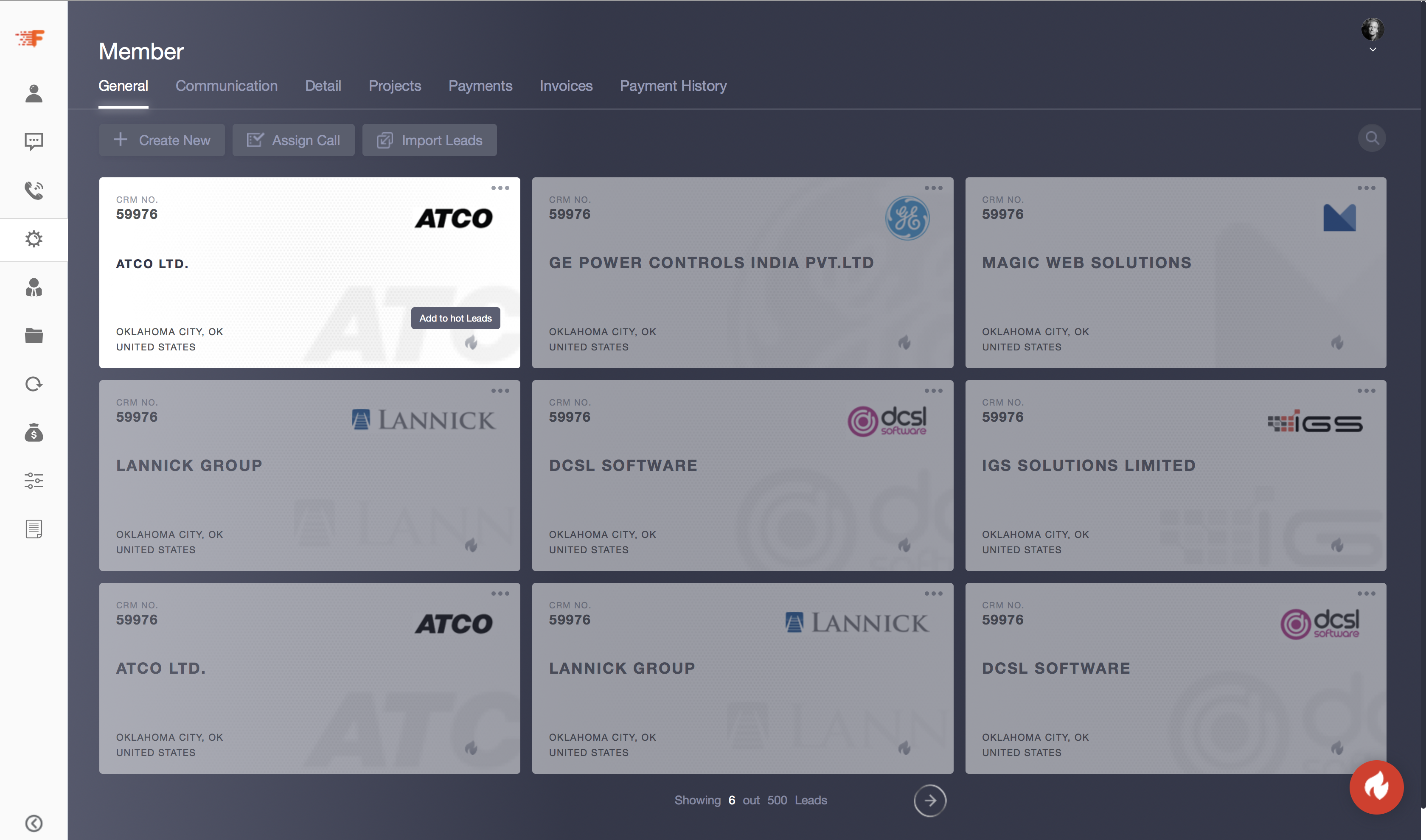
Task: Expand the three-dot menu on IGS Solutions Limited card
Action: (1365, 392)
